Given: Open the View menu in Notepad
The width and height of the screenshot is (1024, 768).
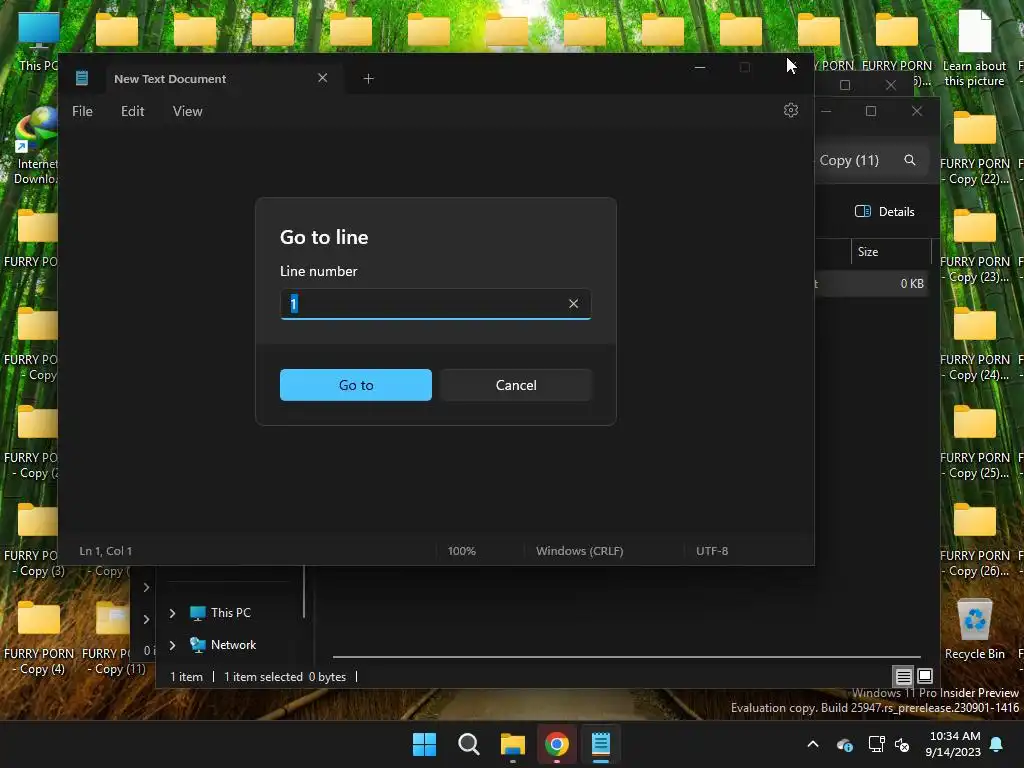Looking at the screenshot, I should (187, 112).
